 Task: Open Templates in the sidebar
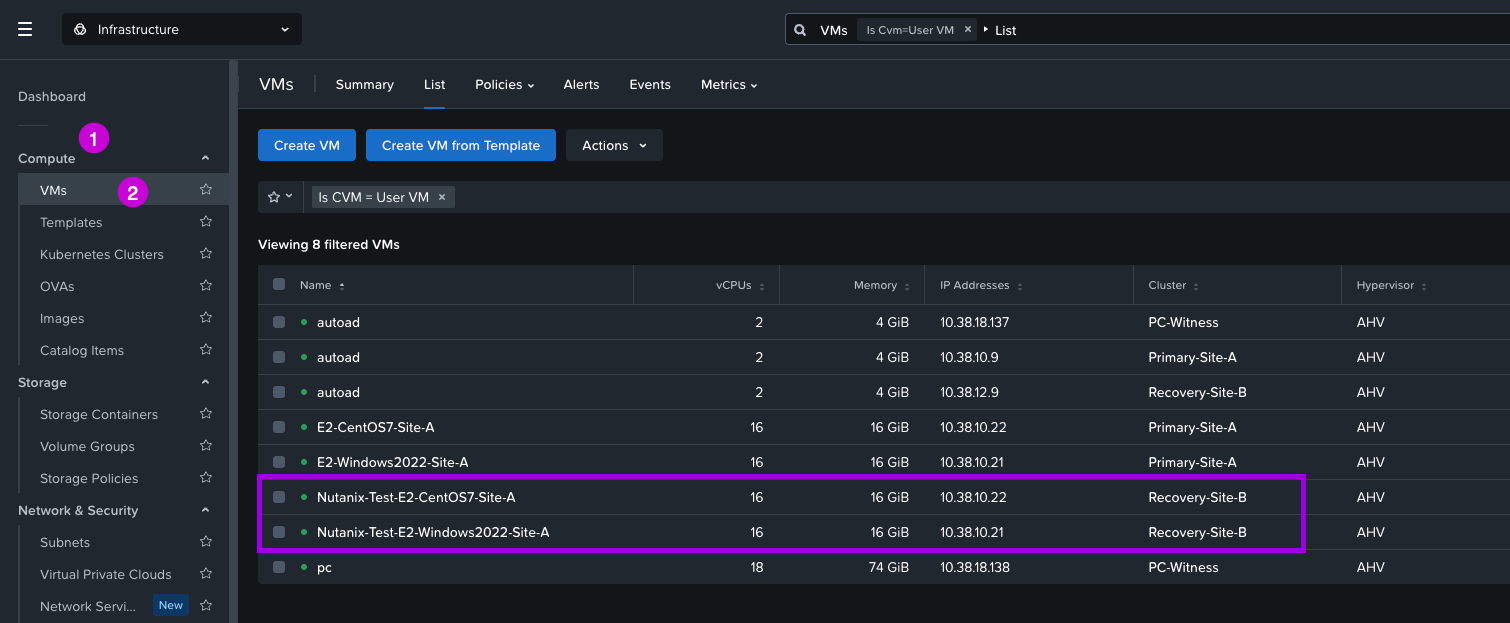point(71,222)
